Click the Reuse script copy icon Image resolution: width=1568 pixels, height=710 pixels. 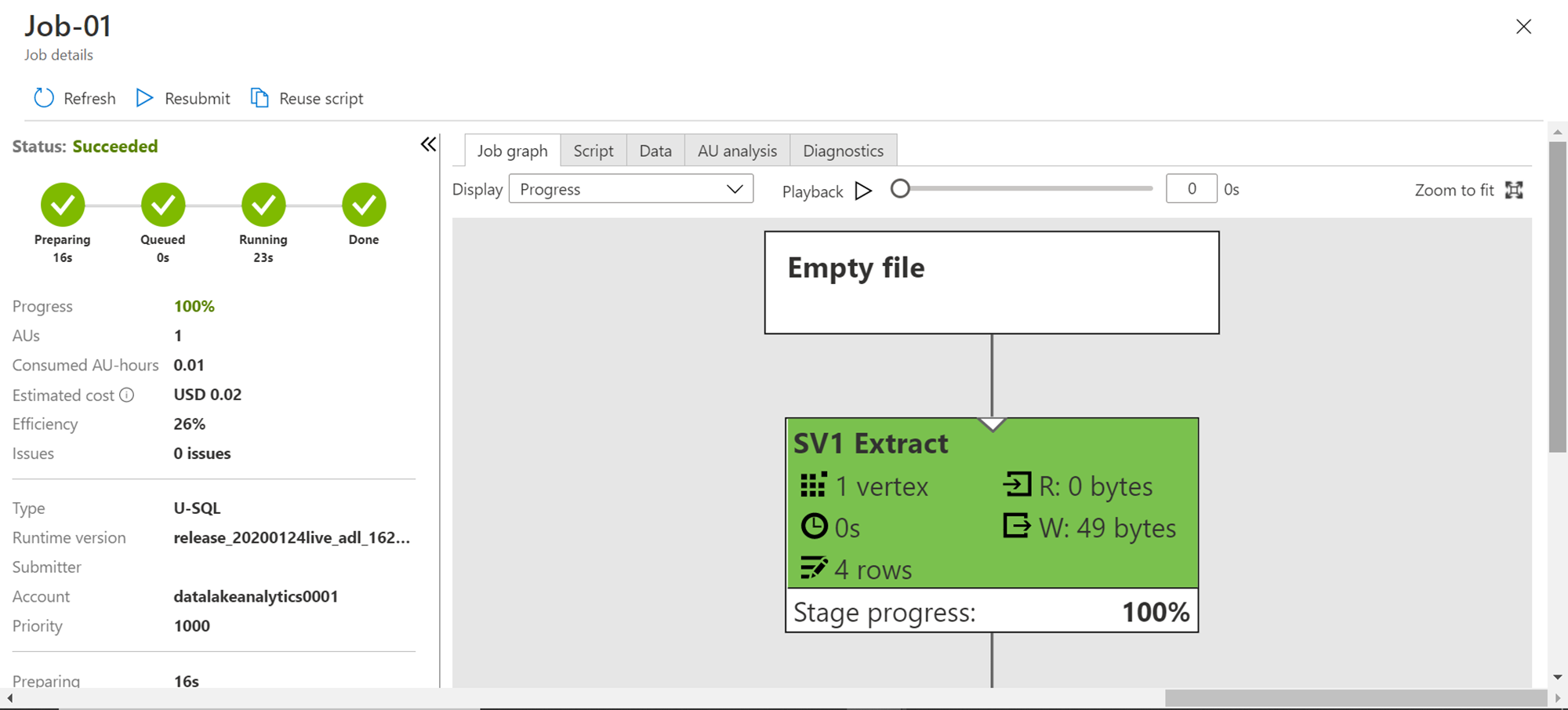[x=260, y=98]
